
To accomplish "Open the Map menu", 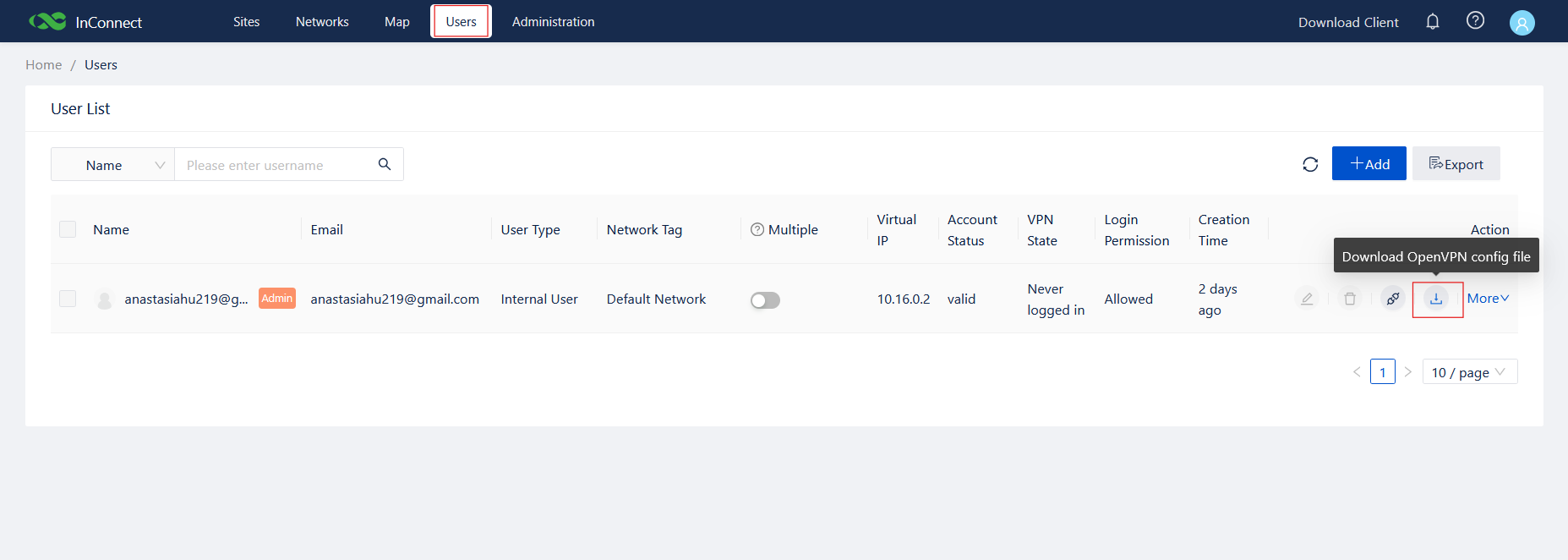I will coord(397,21).
